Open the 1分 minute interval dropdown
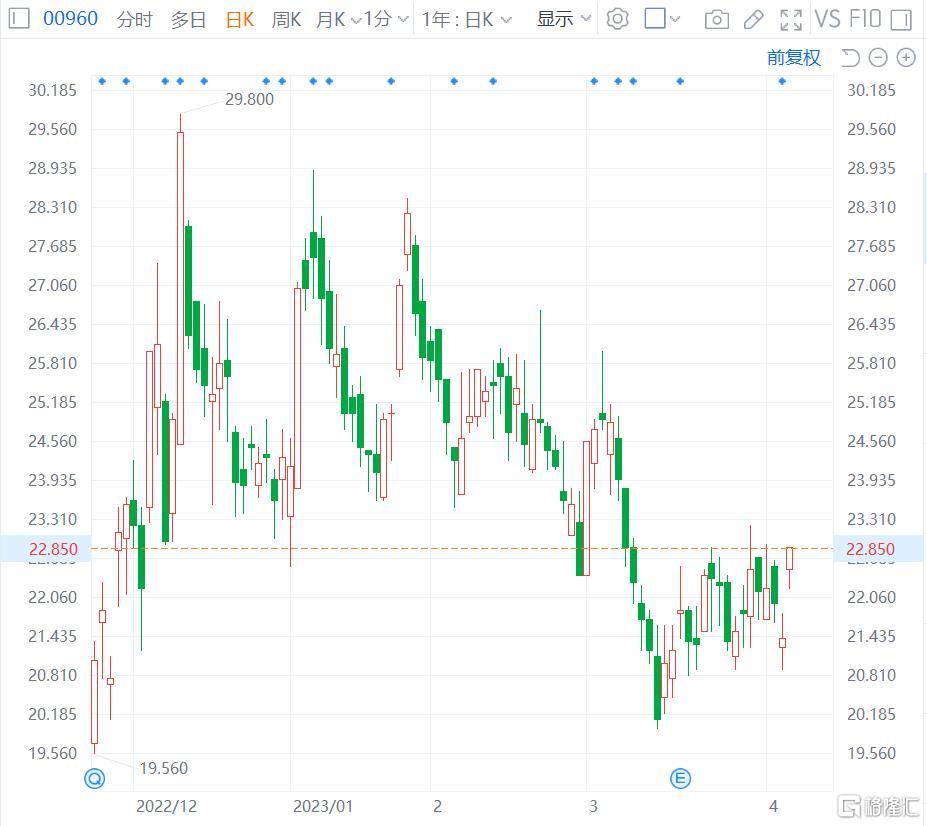The image size is (927, 826). (386, 19)
